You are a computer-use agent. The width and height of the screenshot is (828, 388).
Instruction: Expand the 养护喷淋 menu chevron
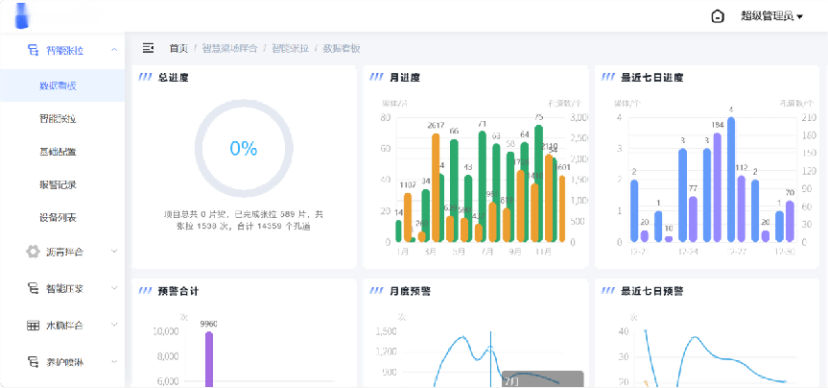click(x=114, y=362)
